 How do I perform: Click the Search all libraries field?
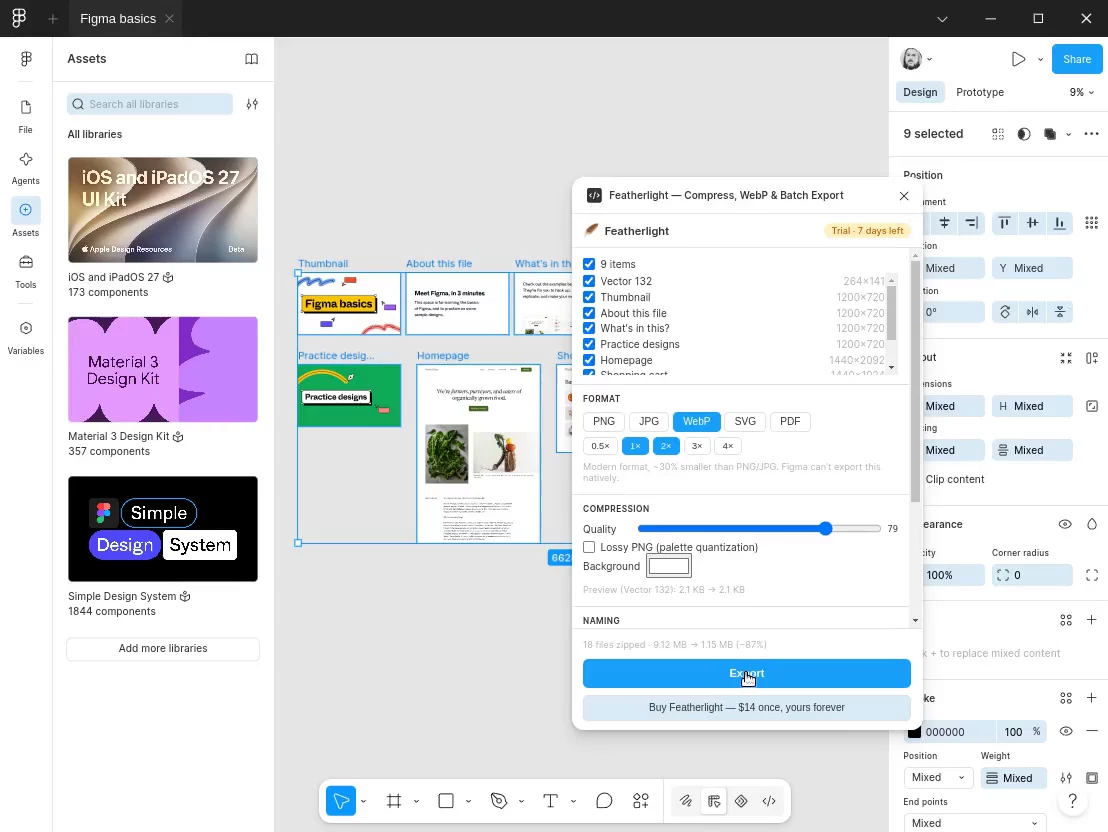(150, 104)
